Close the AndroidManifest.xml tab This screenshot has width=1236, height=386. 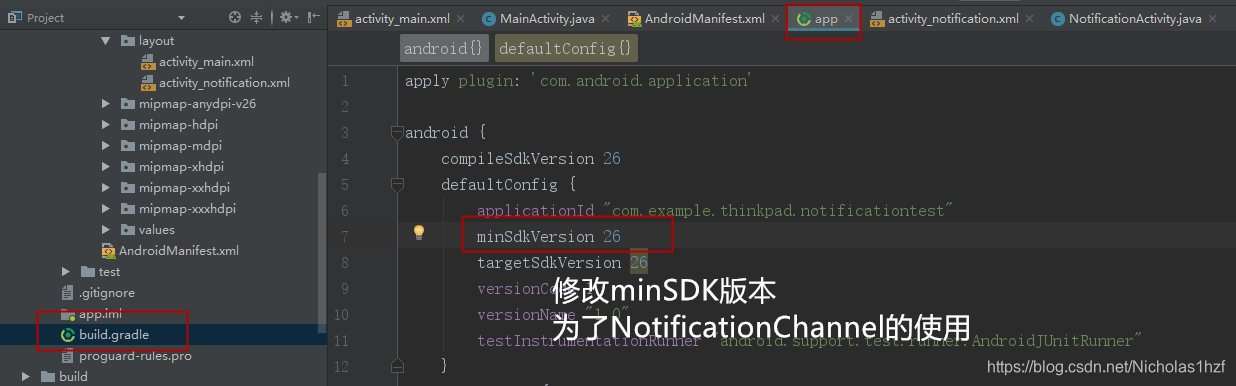[x=774, y=19]
